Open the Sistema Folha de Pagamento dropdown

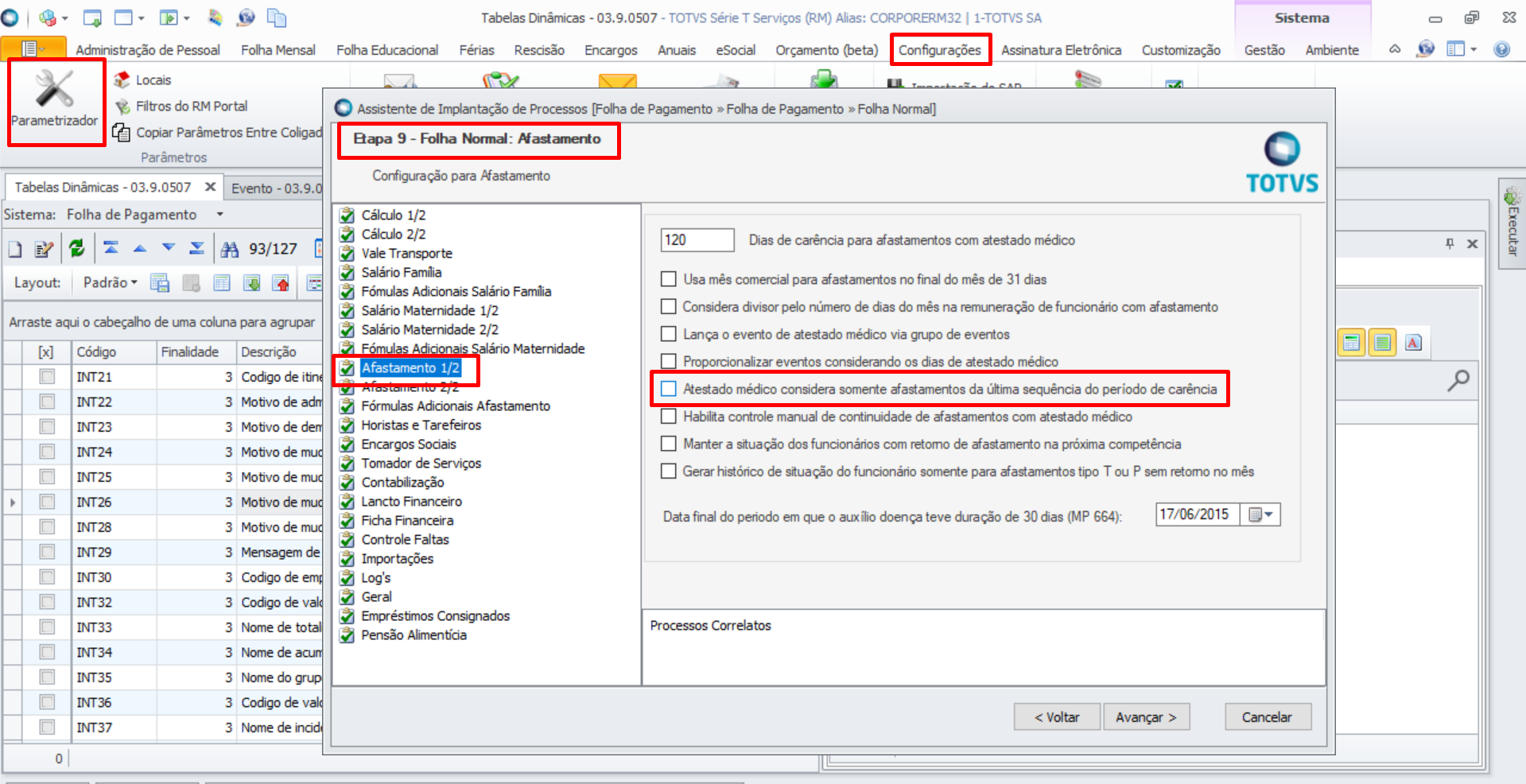pyautogui.click(x=220, y=215)
